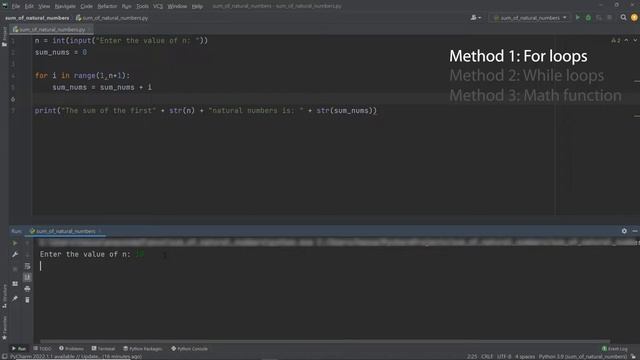This screenshot has height=360, width=640.
Task: Open the File menu
Action: (x=16, y=6)
